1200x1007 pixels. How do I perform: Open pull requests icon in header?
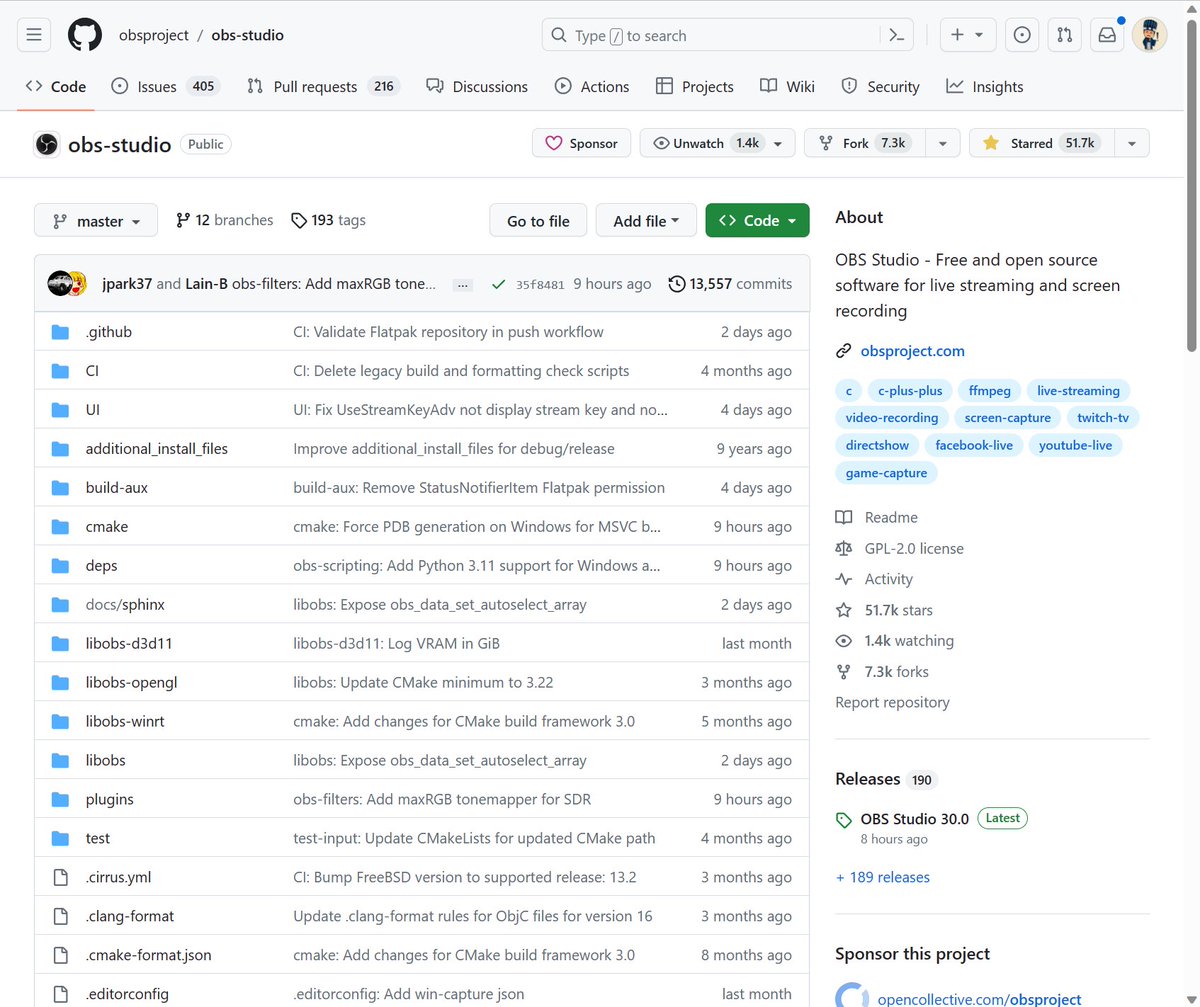pyautogui.click(x=1065, y=35)
